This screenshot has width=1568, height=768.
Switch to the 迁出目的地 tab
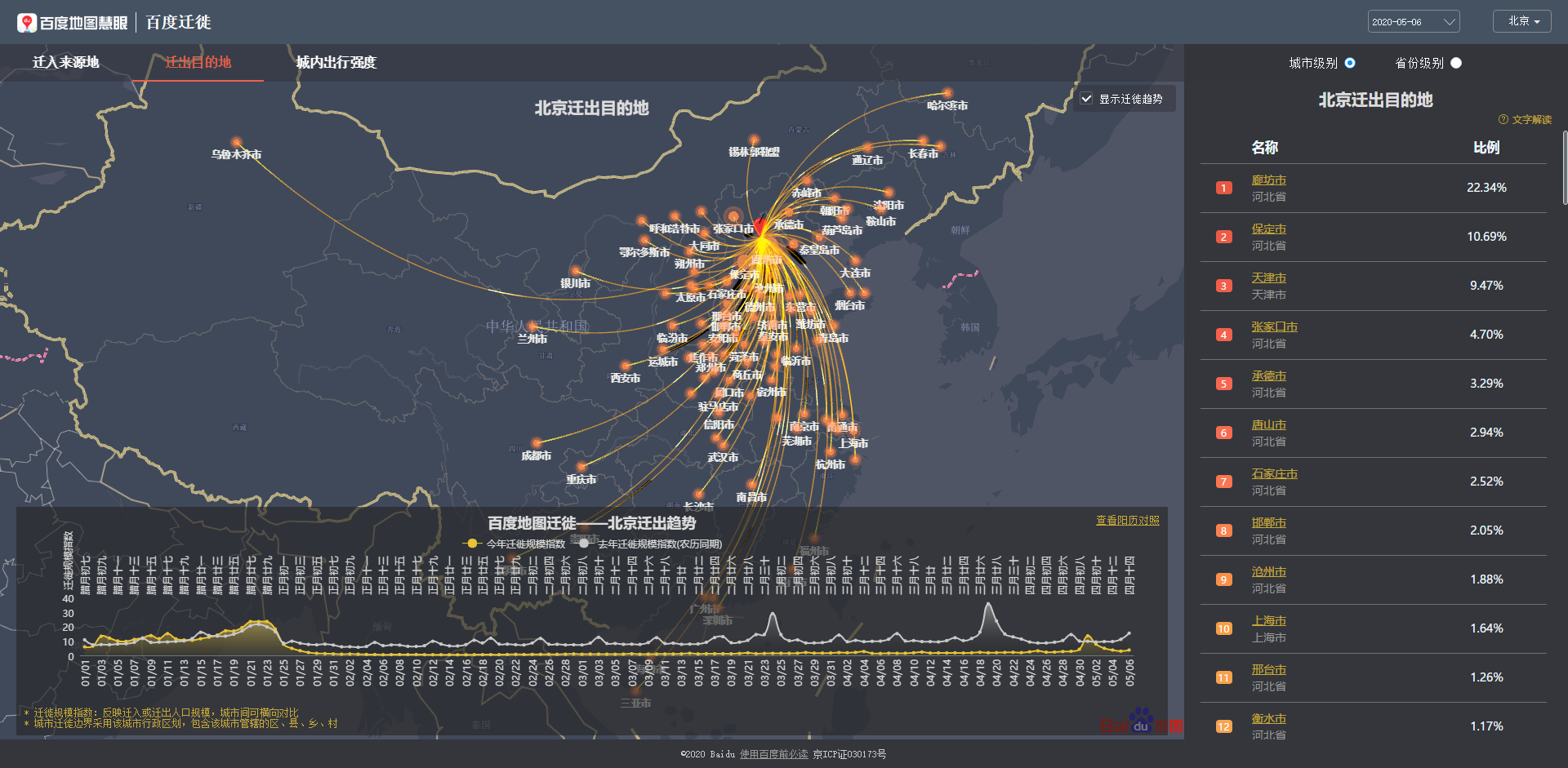pyautogui.click(x=198, y=62)
